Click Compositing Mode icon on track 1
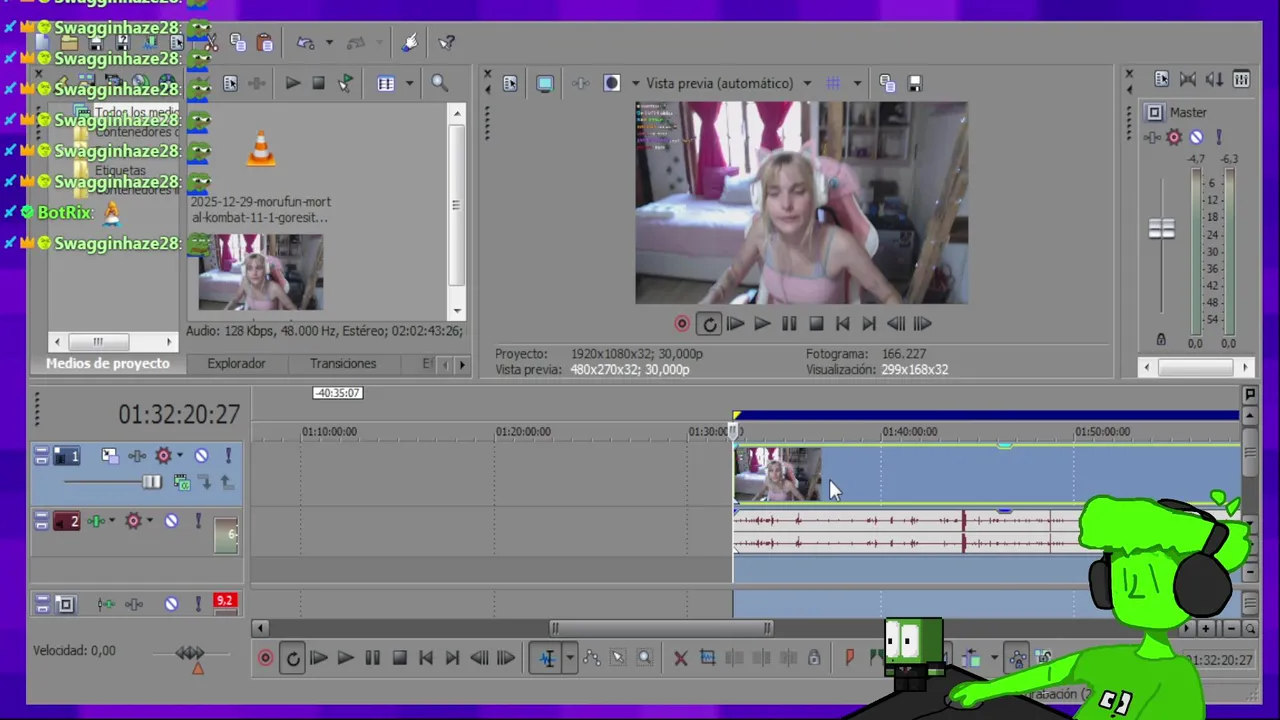 [x=182, y=483]
